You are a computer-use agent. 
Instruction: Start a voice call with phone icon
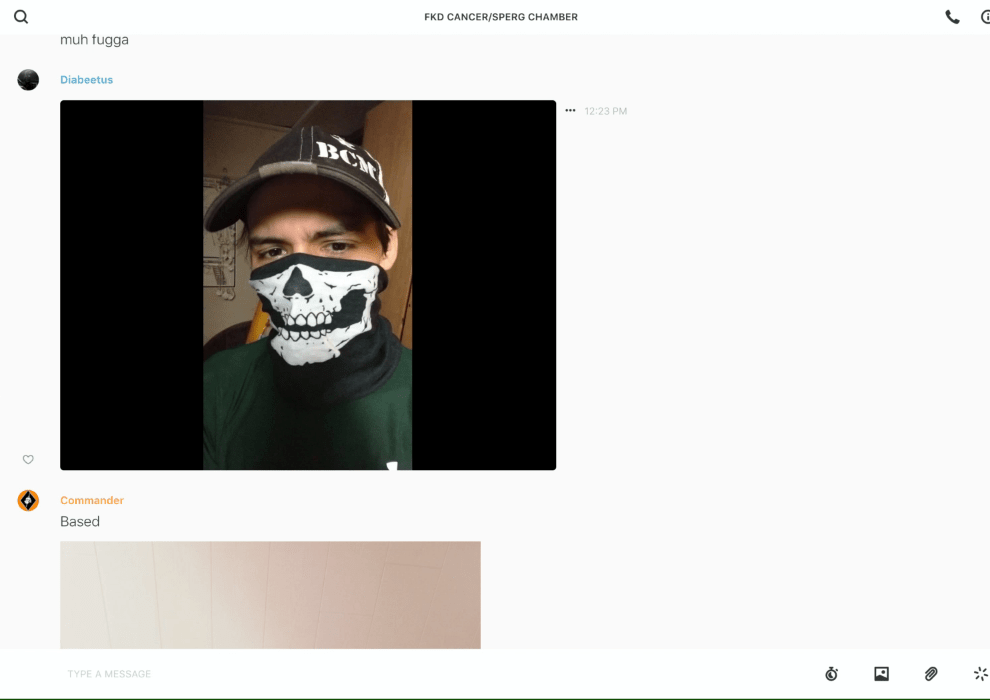tap(952, 17)
